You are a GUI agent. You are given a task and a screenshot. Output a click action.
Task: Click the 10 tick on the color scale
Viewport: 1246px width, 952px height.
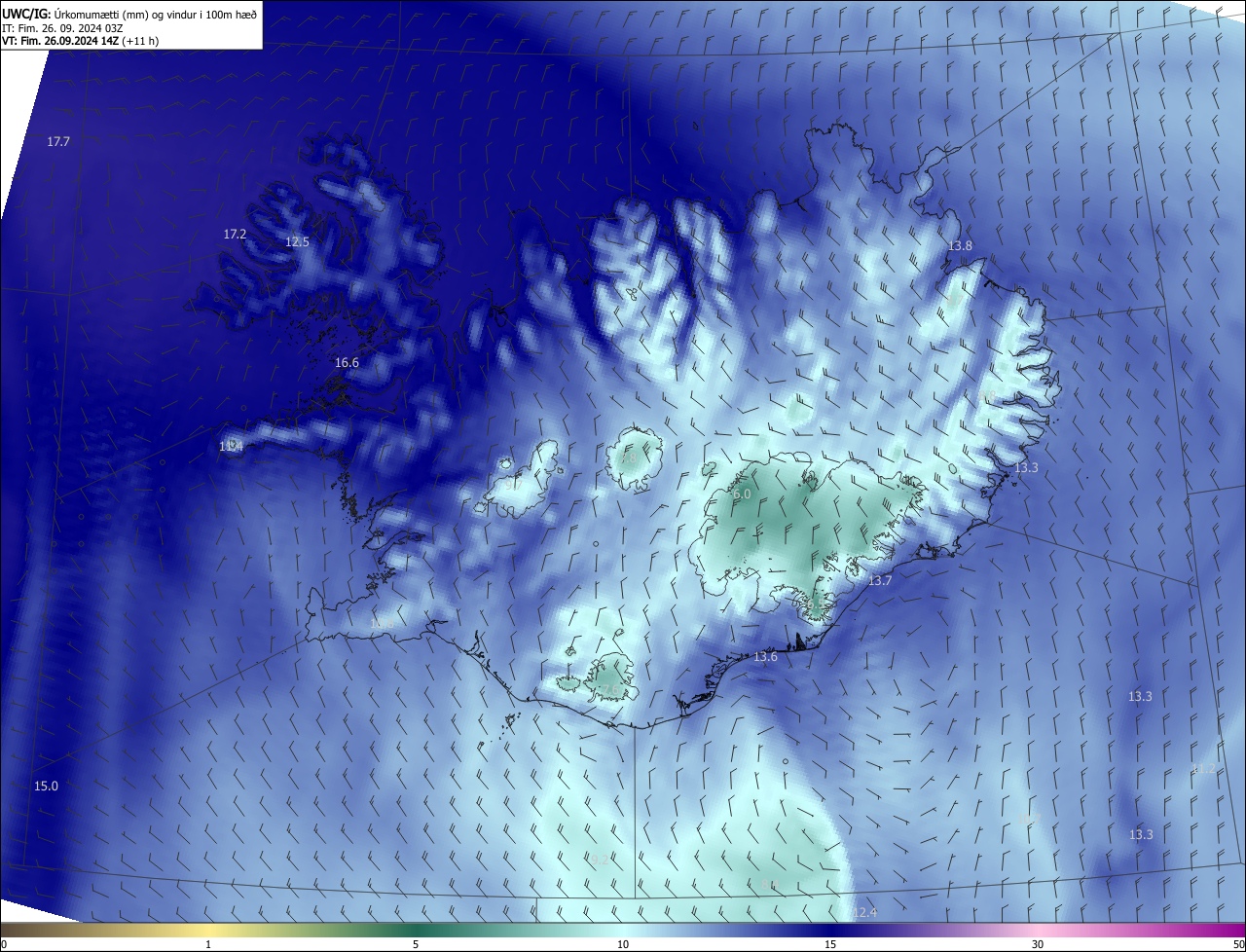623,944
